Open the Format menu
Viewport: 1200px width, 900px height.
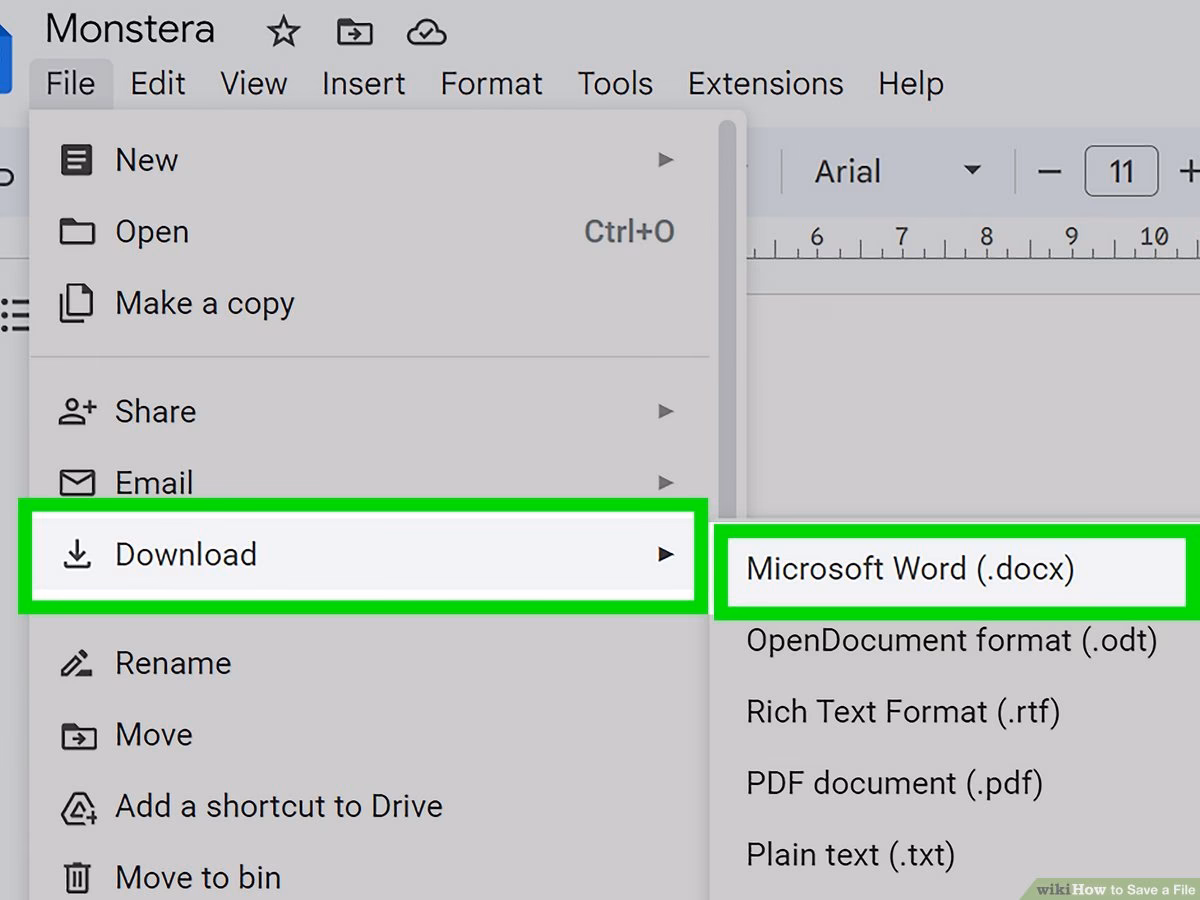pyautogui.click(x=492, y=84)
